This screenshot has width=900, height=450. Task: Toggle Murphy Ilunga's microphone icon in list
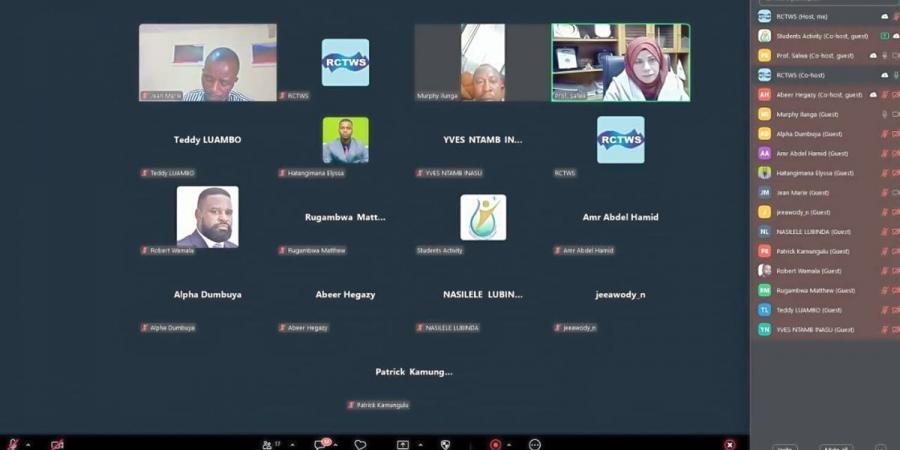point(885,114)
